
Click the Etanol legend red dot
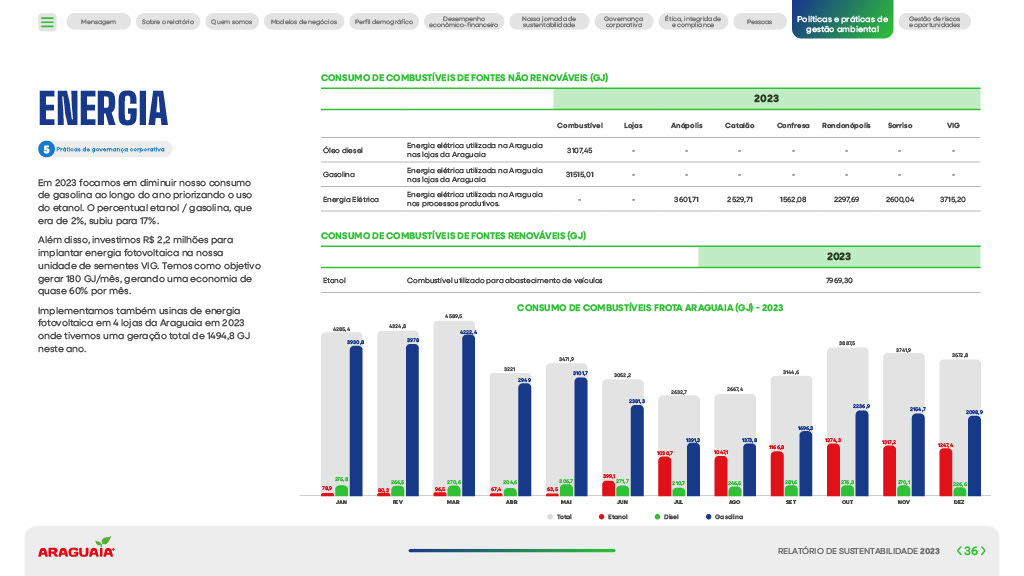click(601, 517)
